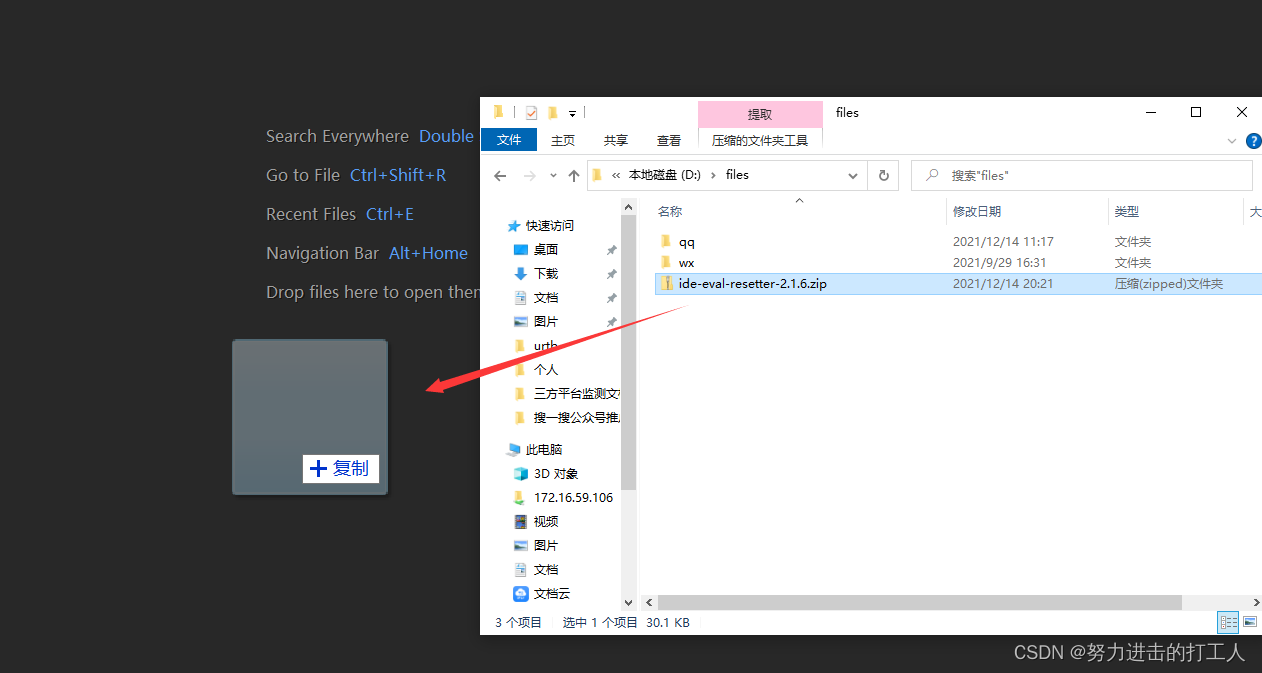The image size is (1262, 673).
Task: Close the files Explorer window
Action: point(1241,112)
